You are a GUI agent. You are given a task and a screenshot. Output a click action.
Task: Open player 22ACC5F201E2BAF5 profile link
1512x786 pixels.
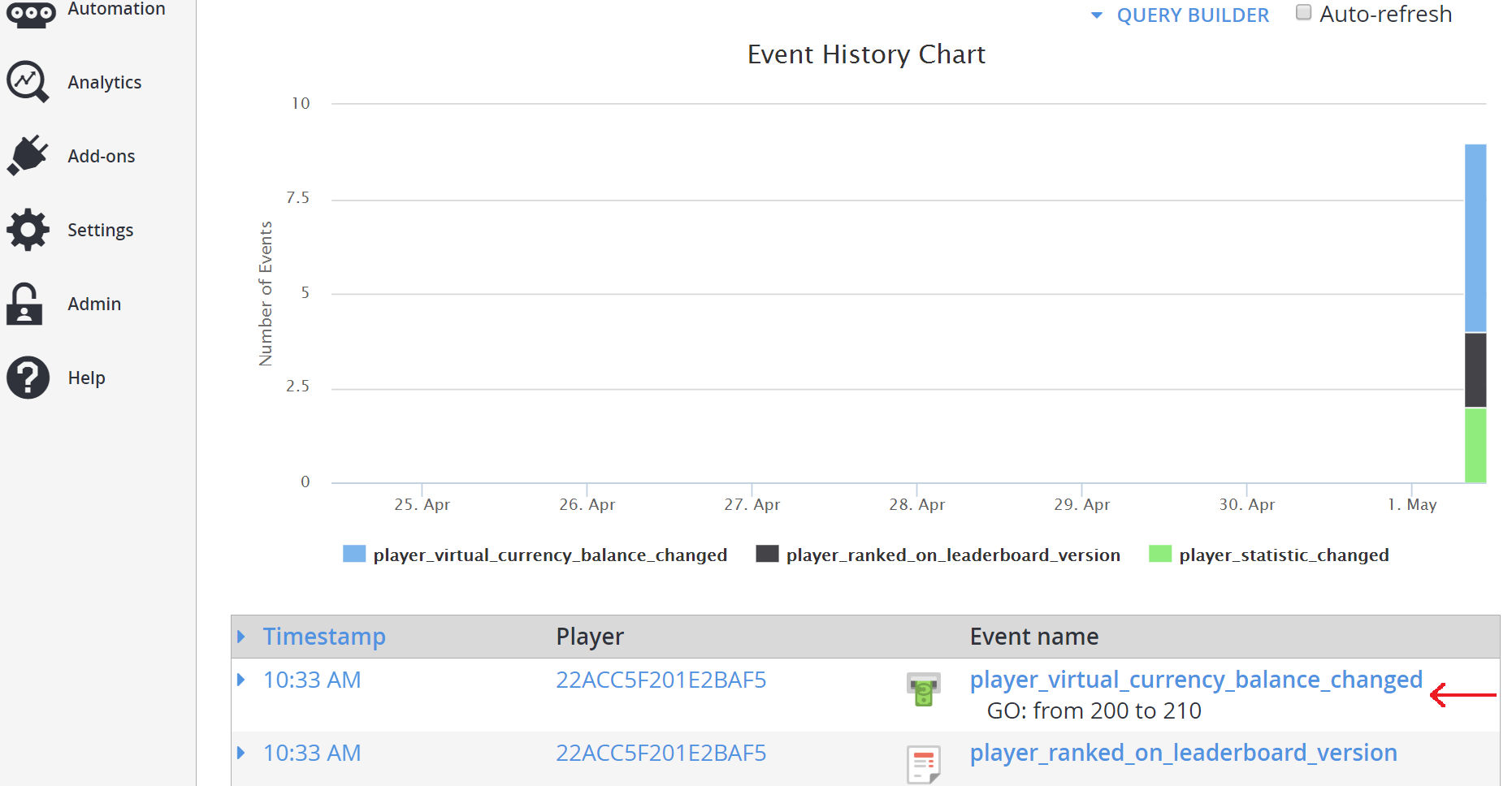point(661,680)
